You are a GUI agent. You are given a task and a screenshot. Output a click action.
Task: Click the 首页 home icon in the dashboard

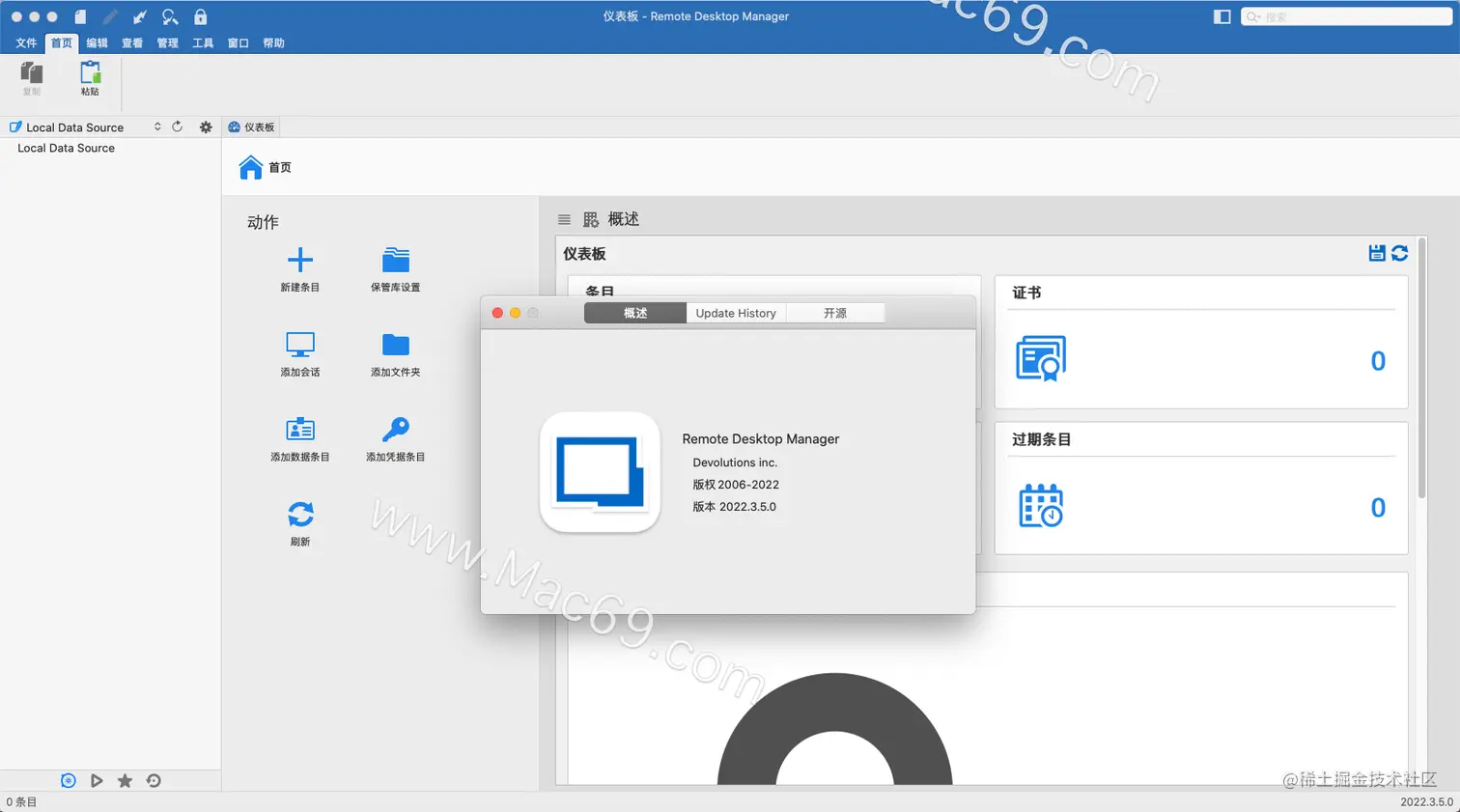250,167
